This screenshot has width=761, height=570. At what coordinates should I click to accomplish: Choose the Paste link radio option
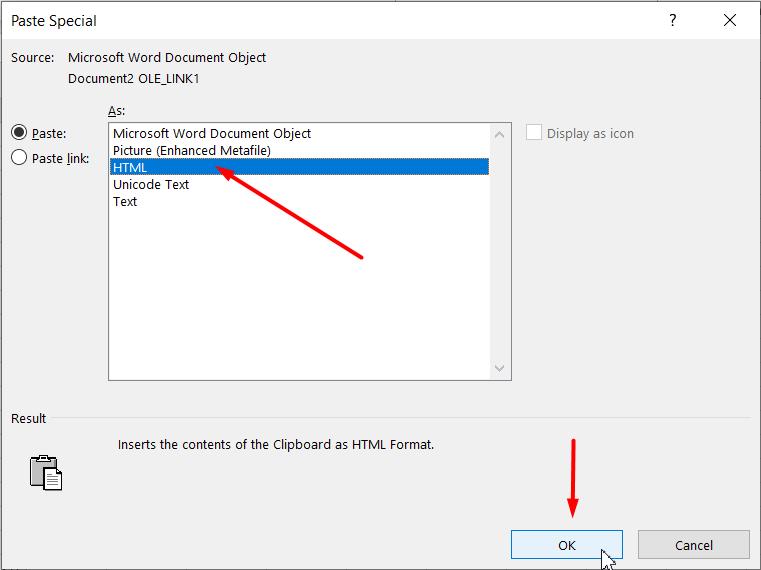coord(19,158)
